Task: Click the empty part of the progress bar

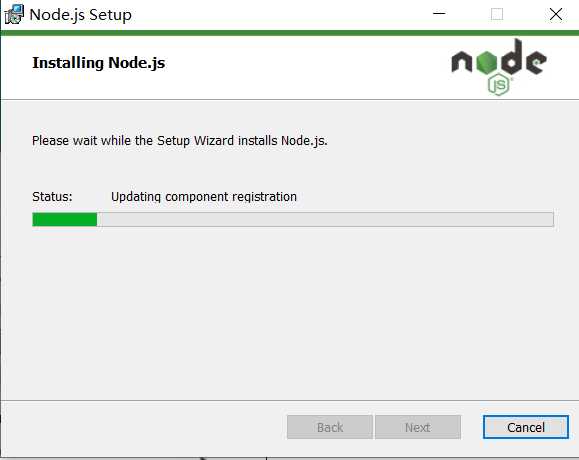Action: tap(325, 219)
